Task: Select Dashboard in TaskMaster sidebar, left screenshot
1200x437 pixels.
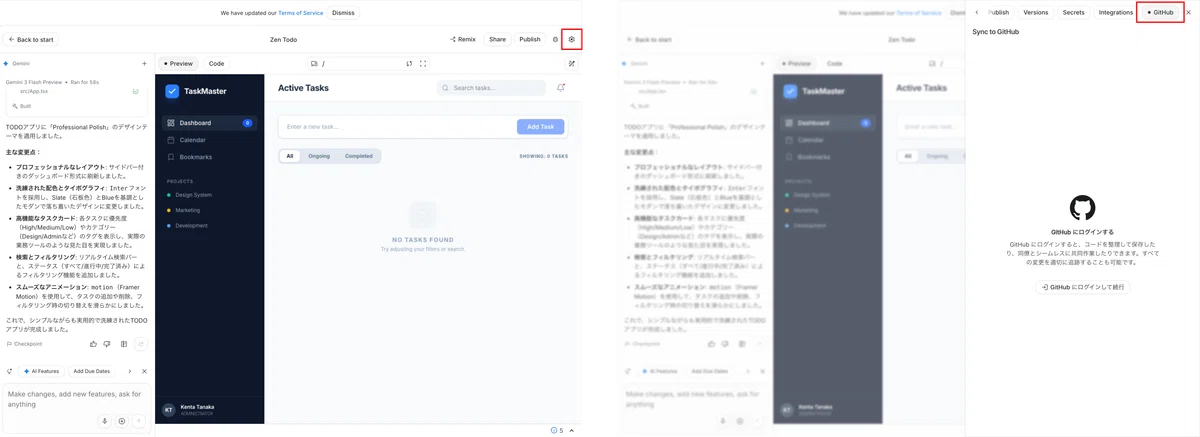Action: tap(210, 123)
